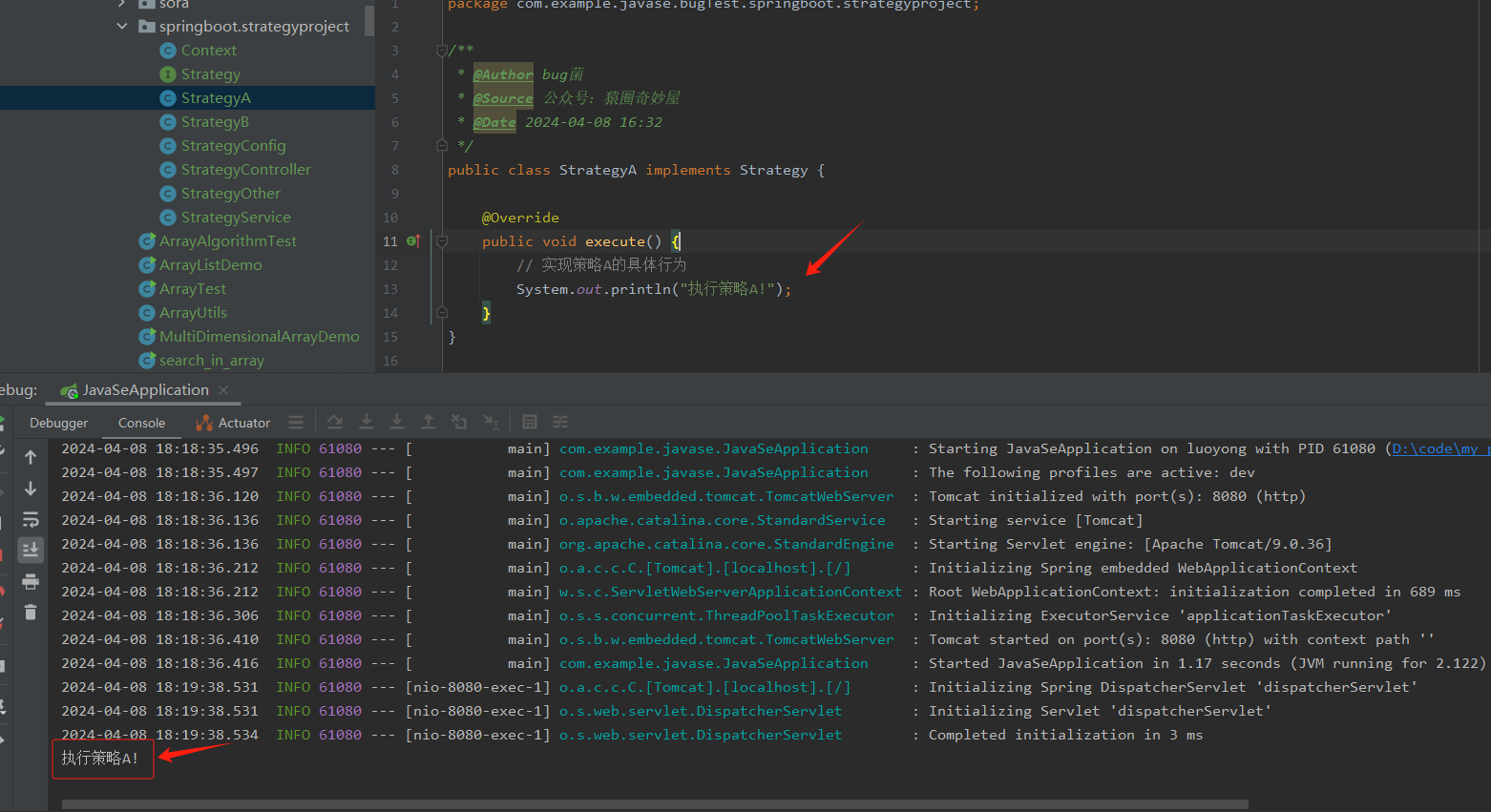
Task: Click the @Author Javadoc tag
Action: pyautogui.click(x=503, y=74)
